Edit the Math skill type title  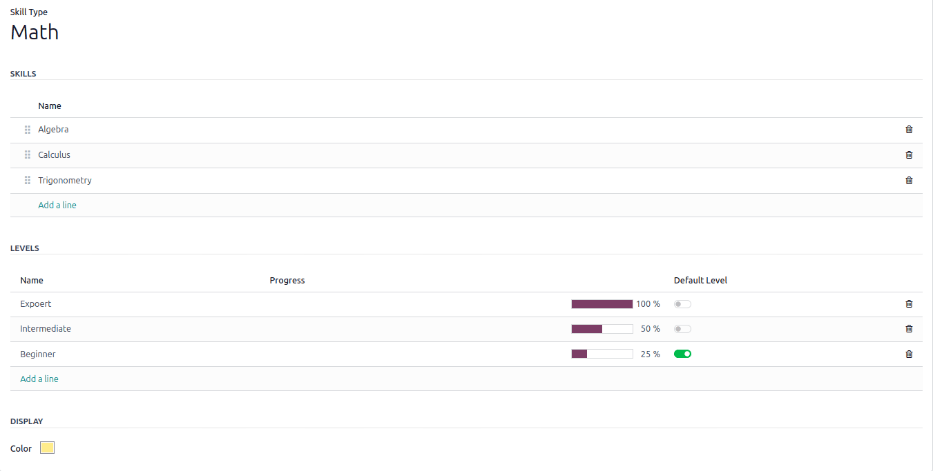[35, 32]
